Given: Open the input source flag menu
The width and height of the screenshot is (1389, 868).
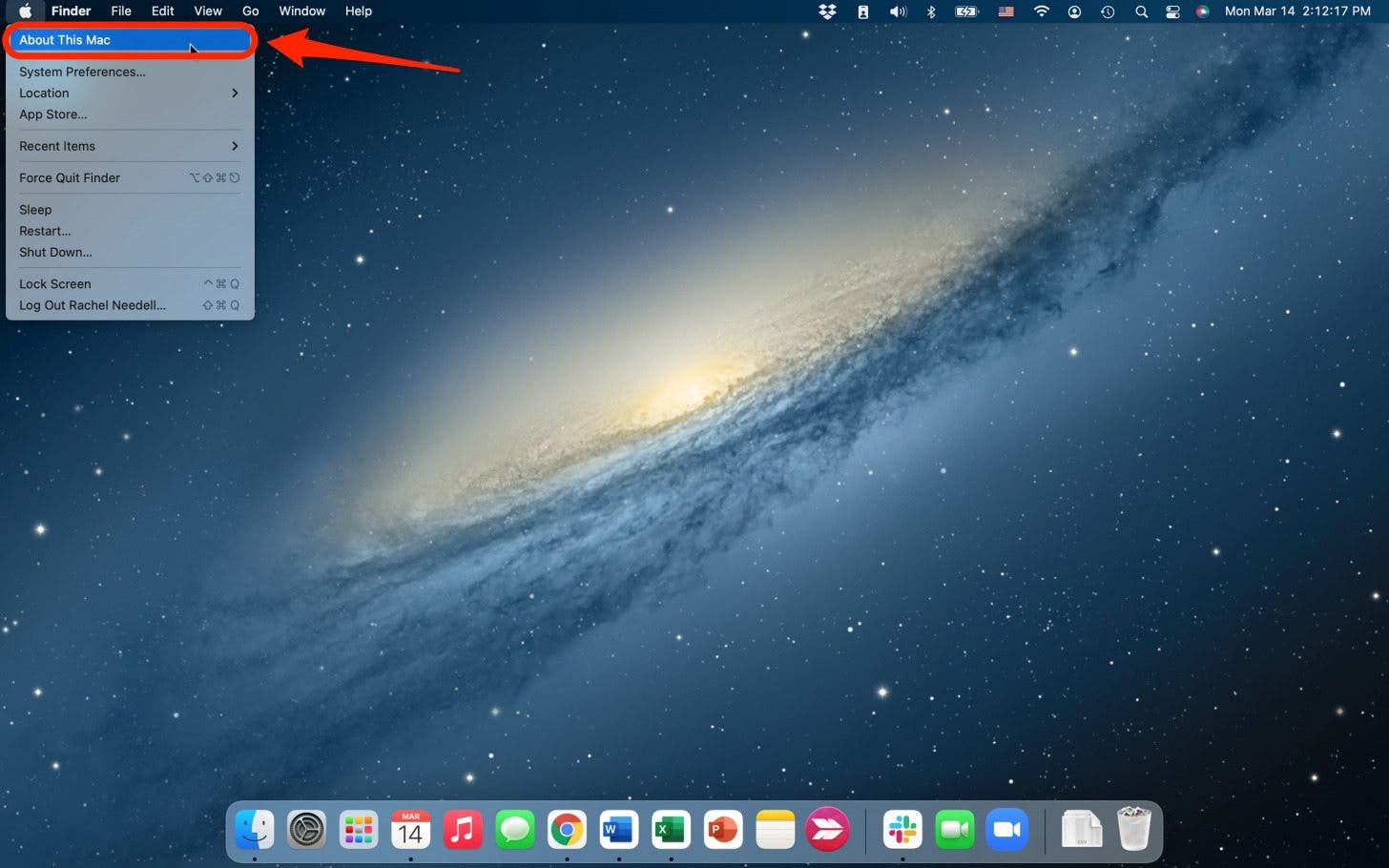Looking at the screenshot, I should (1005, 11).
